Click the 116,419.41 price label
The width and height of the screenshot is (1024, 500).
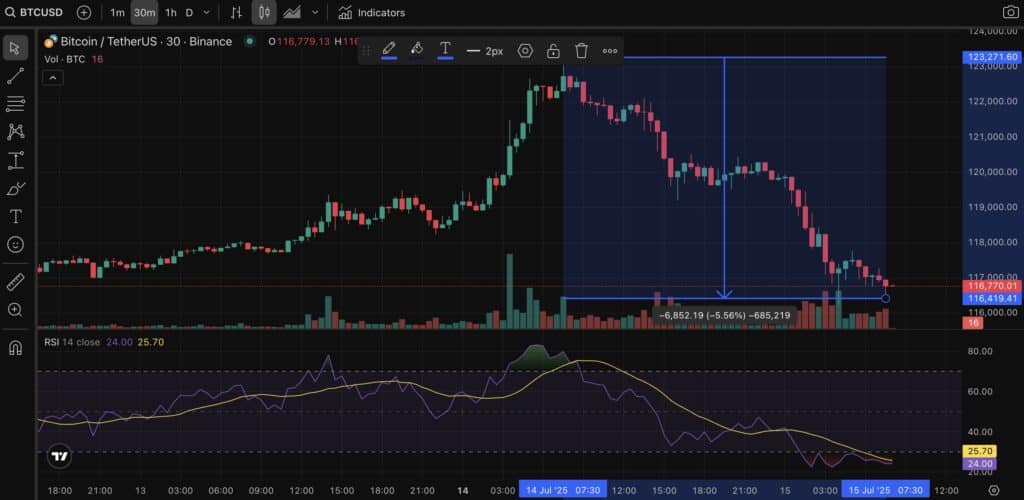click(x=991, y=298)
